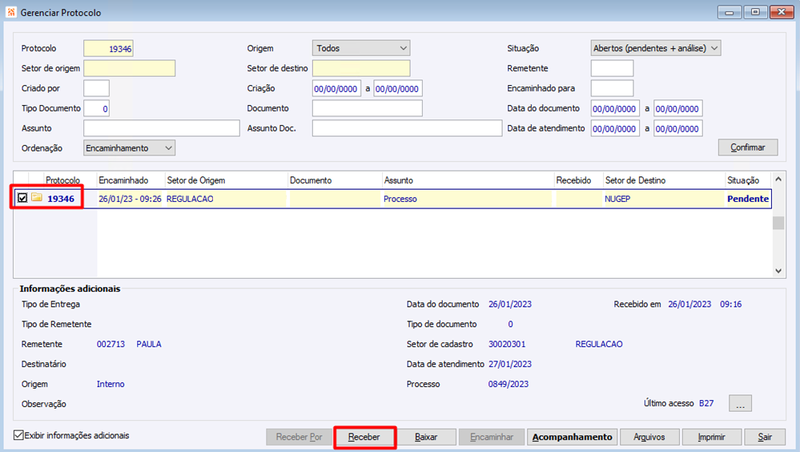The height and width of the screenshot is (452, 800).
Task: Minimize the Gerenciar Protocolo window
Action: tap(730, 12)
